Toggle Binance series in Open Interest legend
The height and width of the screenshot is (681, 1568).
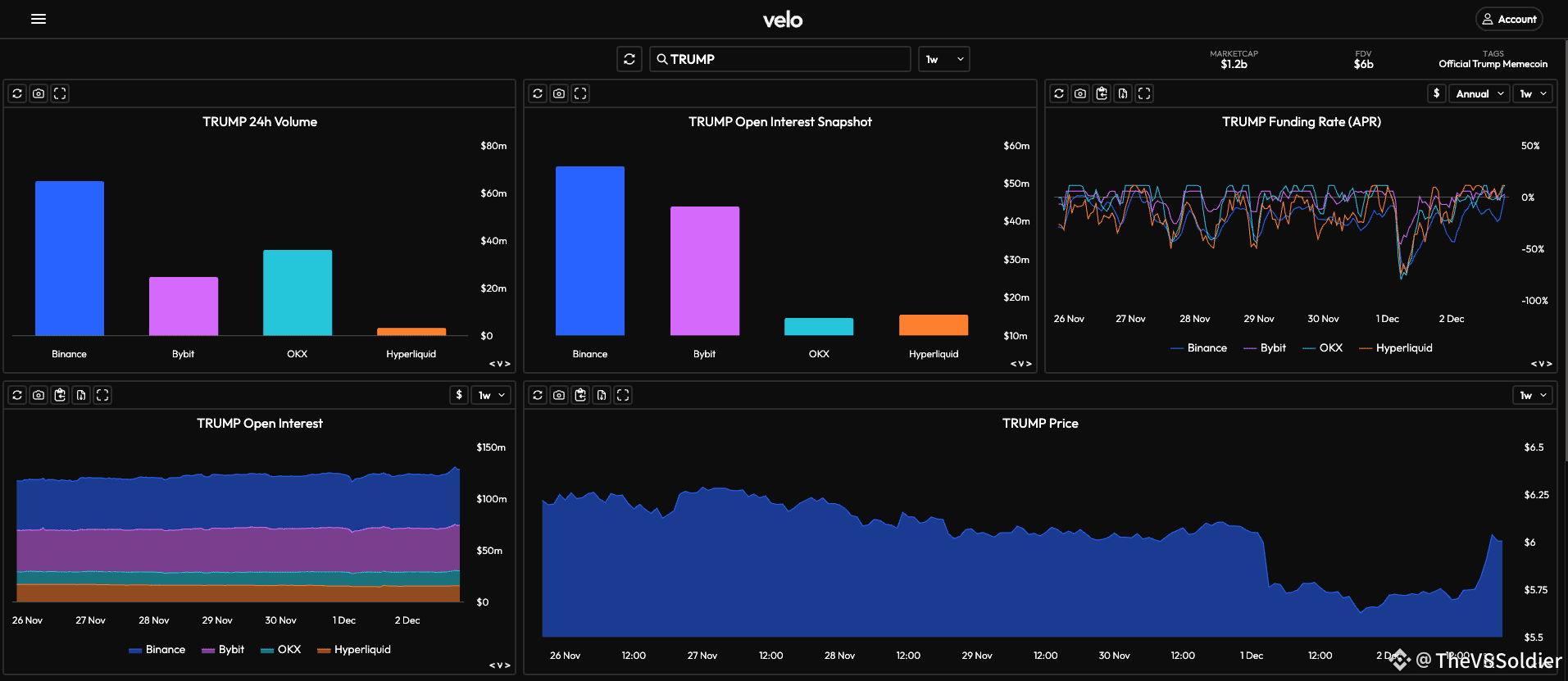(x=157, y=650)
